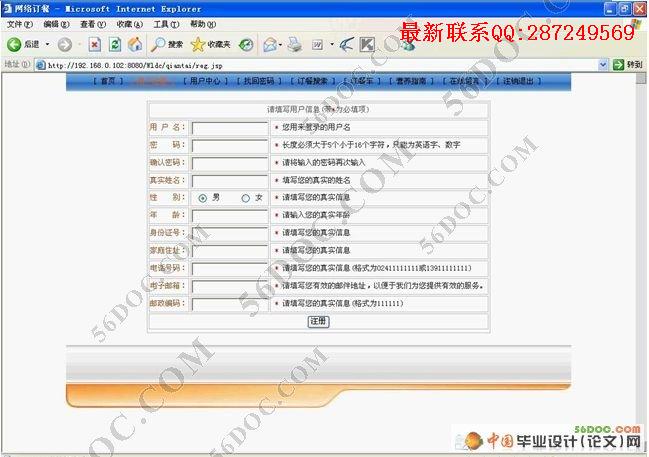Click the 身份证号 input field
Screen dimensions: 649x457
[230, 233]
